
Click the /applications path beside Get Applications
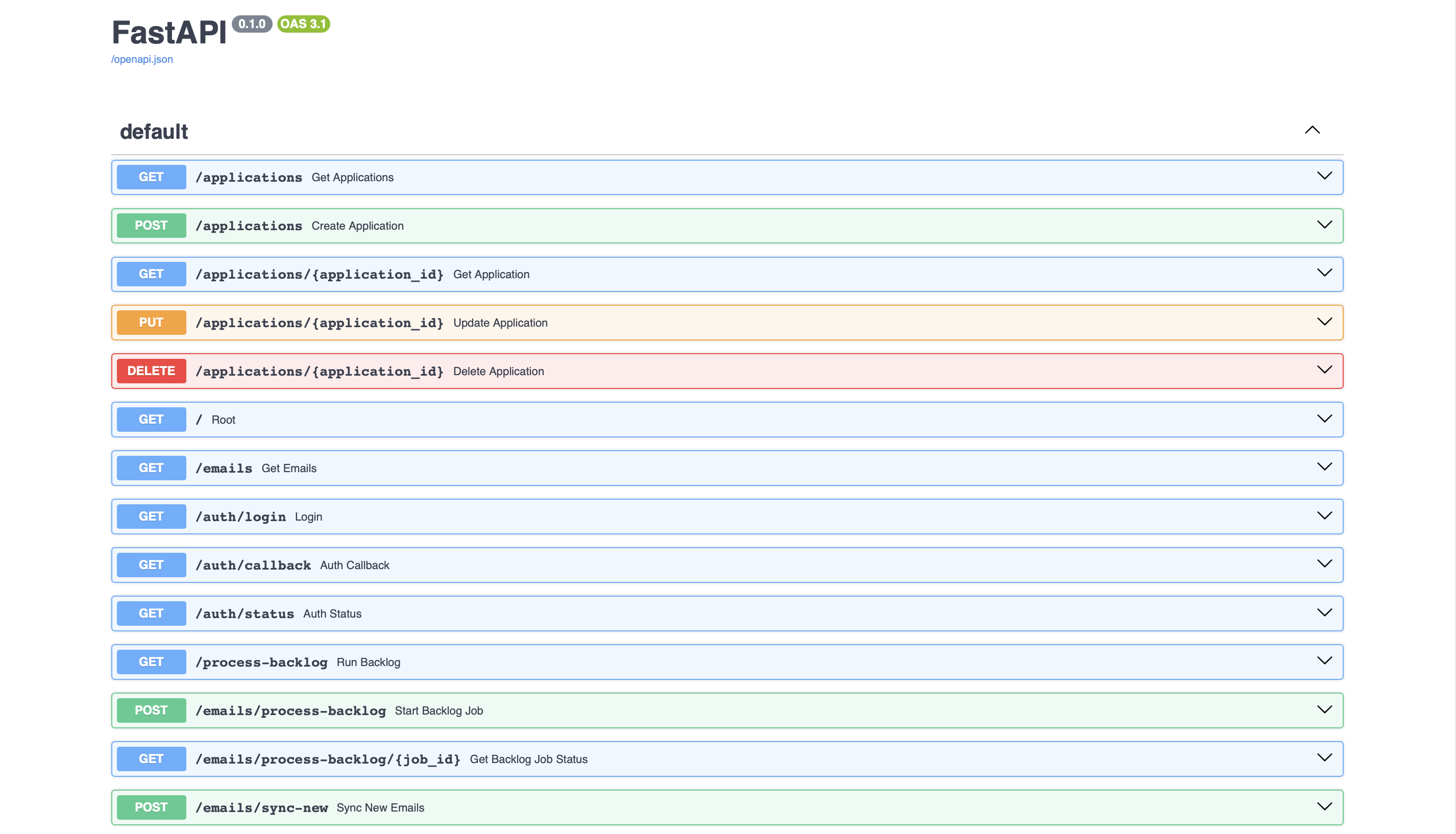(x=249, y=178)
